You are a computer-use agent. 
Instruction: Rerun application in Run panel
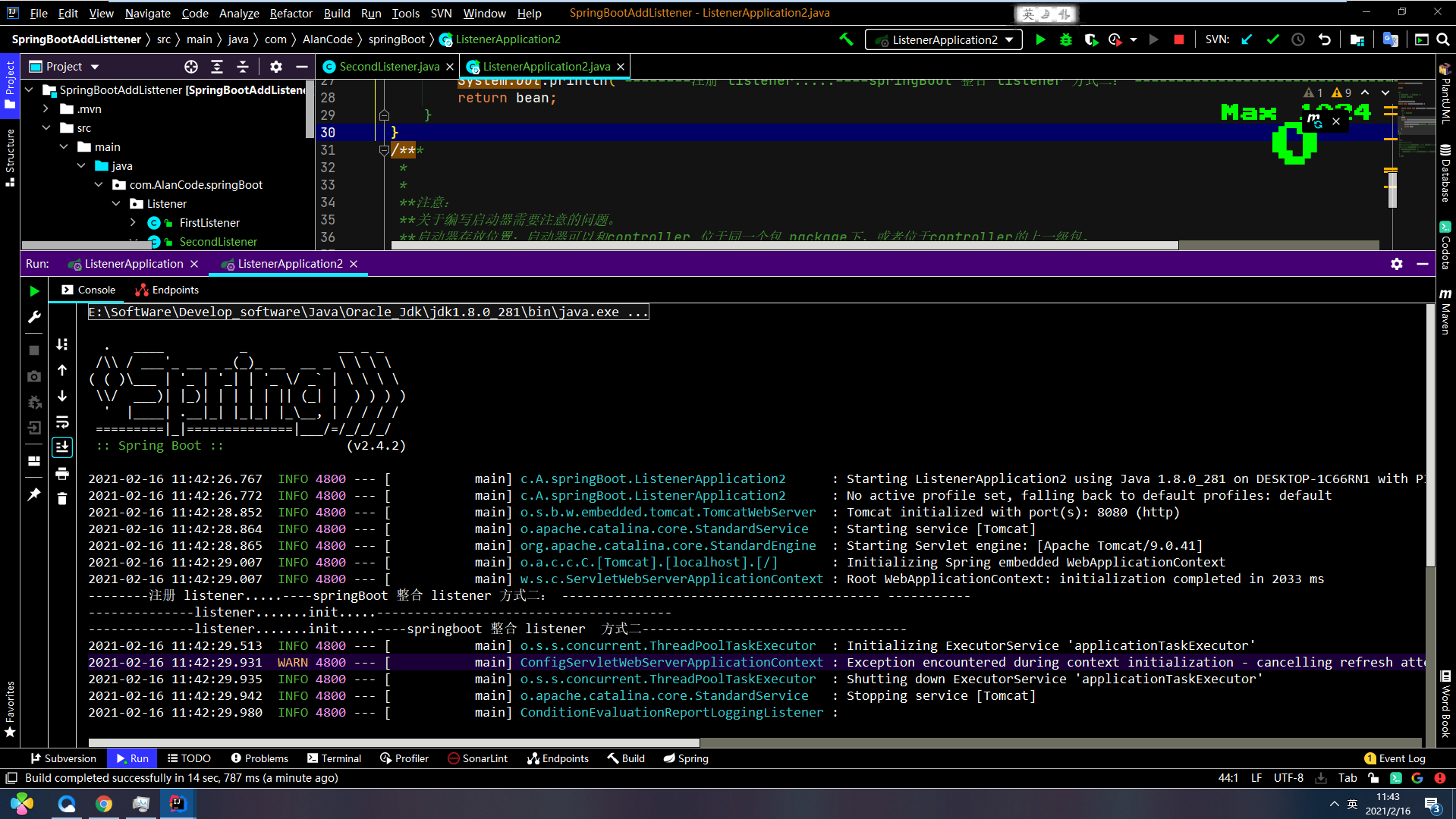pos(34,291)
